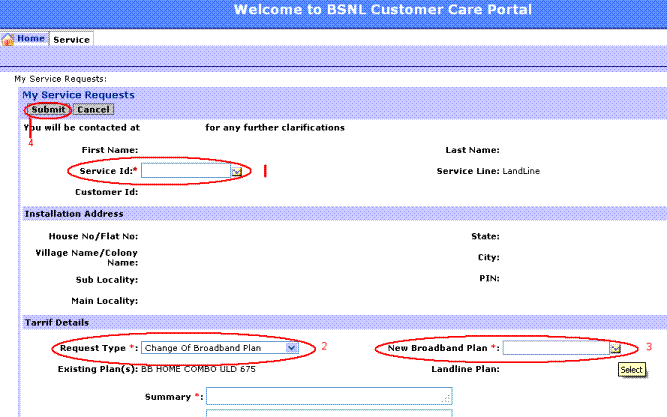Click the 'Welcome to BSNL Customer Care Portal' title

click(x=383, y=10)
